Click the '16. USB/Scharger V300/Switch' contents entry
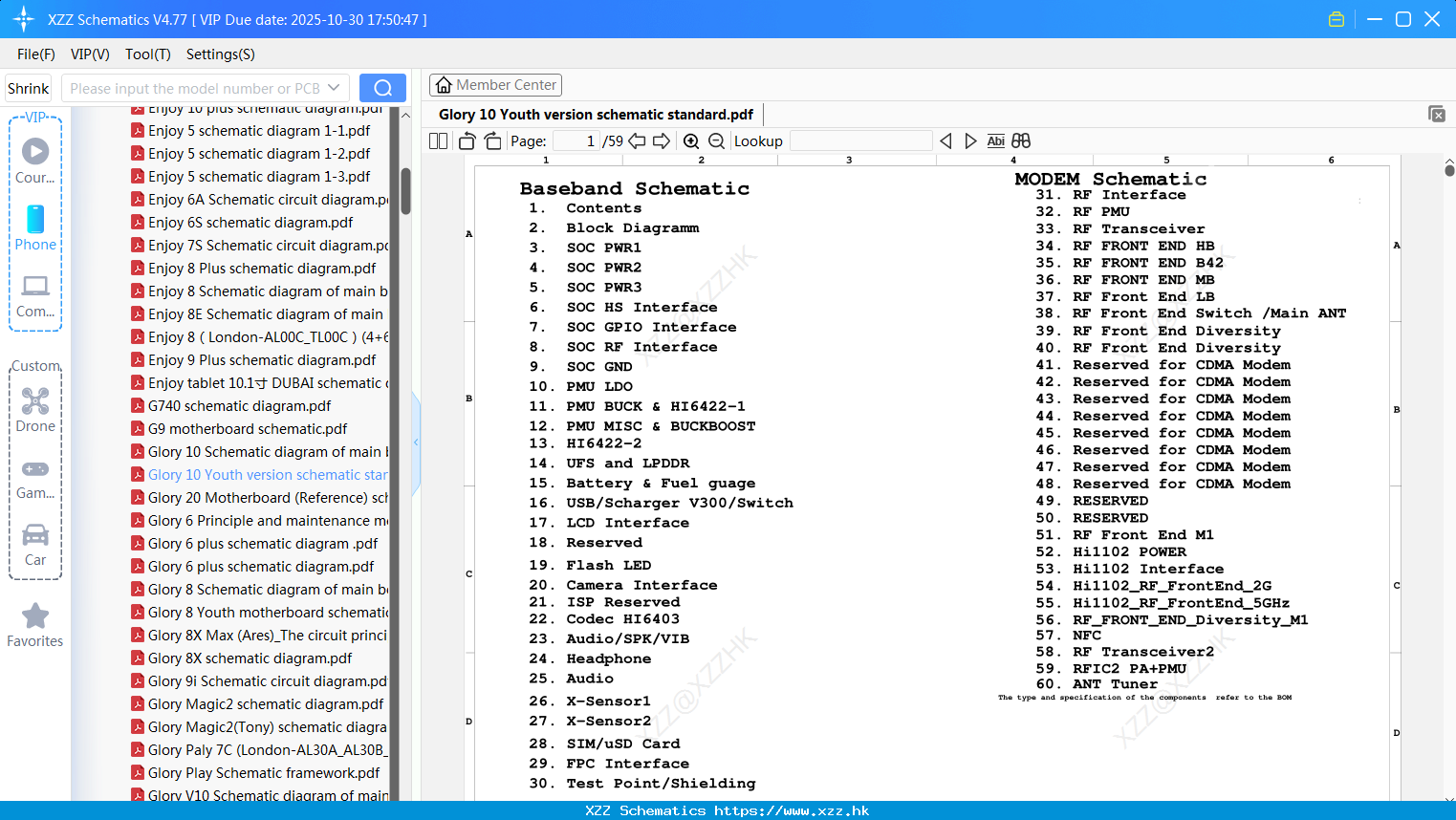 [x=662, y=503]
